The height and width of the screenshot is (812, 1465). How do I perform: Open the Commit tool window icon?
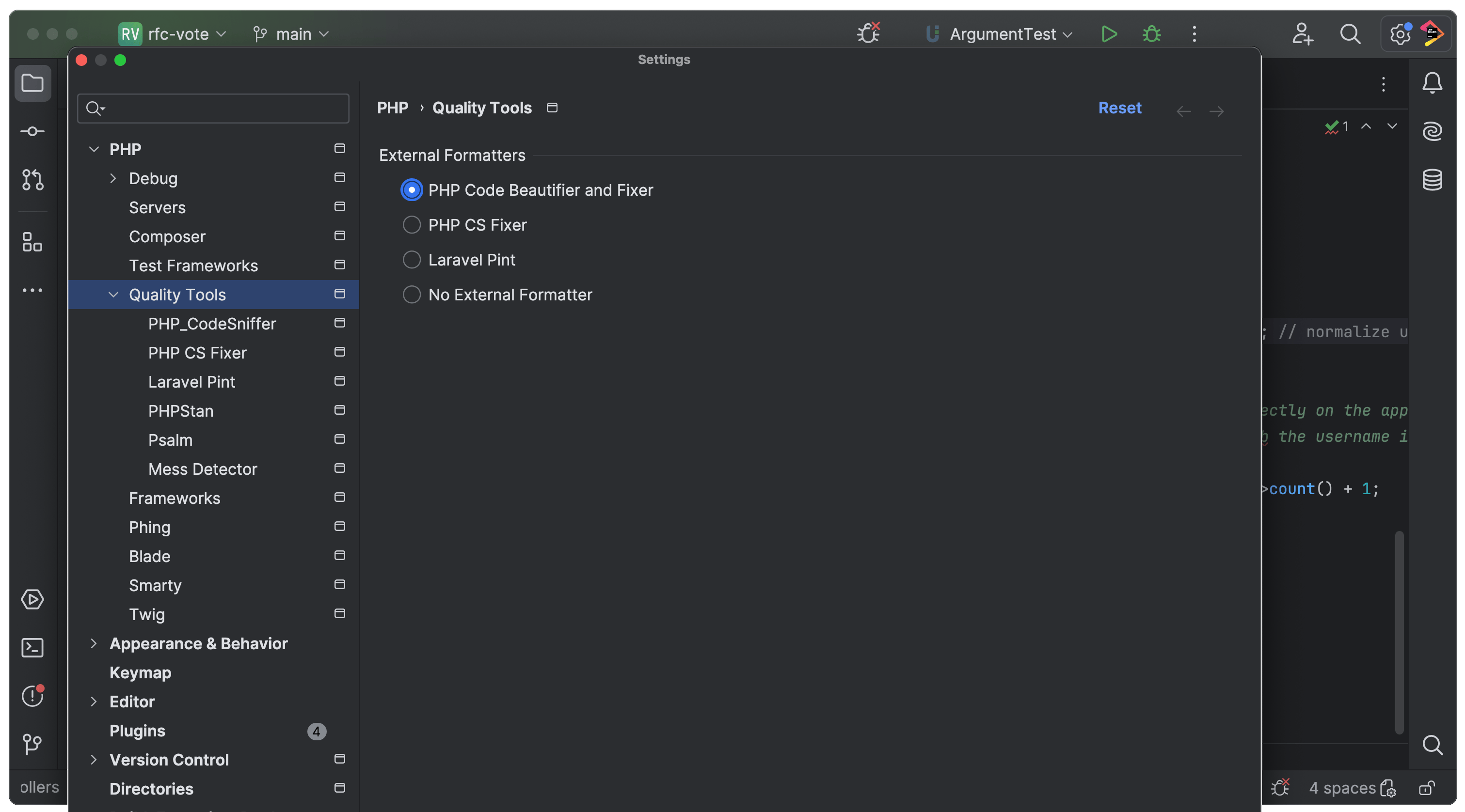(x=32, y=131)
